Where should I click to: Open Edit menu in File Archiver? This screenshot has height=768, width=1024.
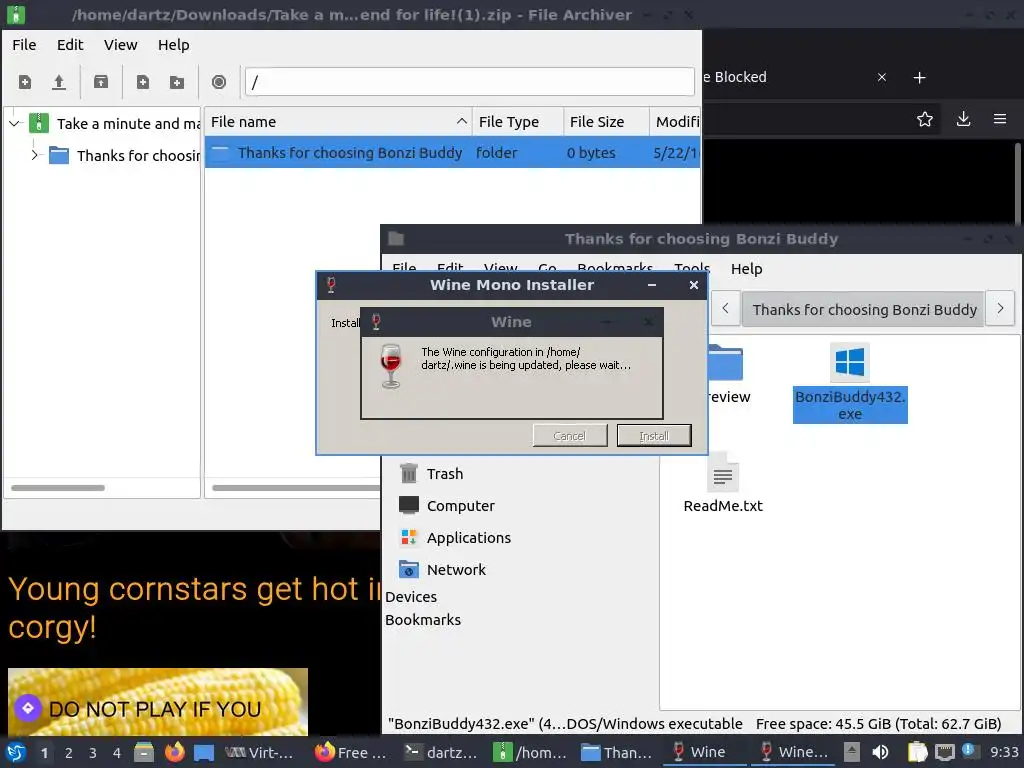(70, 44)
